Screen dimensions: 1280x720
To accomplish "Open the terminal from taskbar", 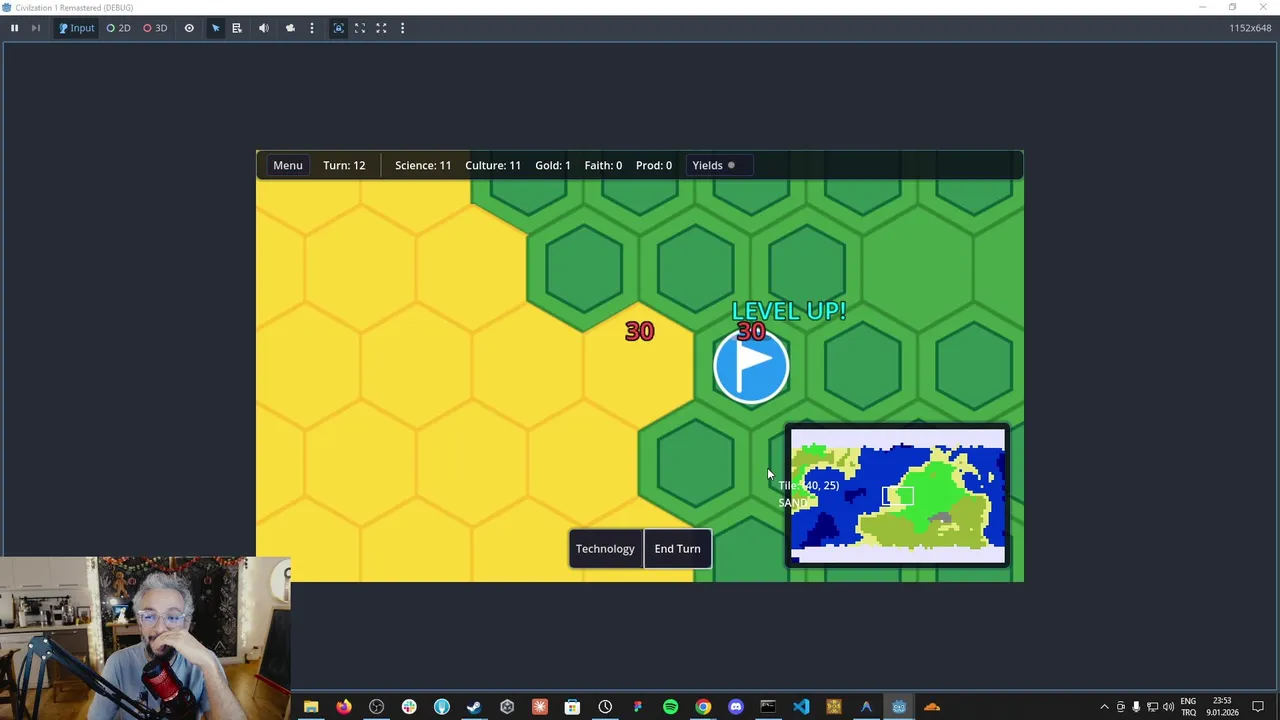I will 768,707.
